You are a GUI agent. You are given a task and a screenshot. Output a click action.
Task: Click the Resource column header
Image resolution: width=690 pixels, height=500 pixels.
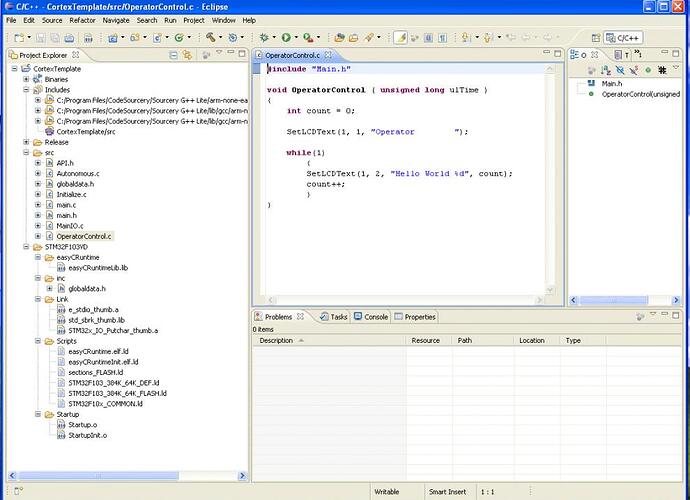(428, 340)
